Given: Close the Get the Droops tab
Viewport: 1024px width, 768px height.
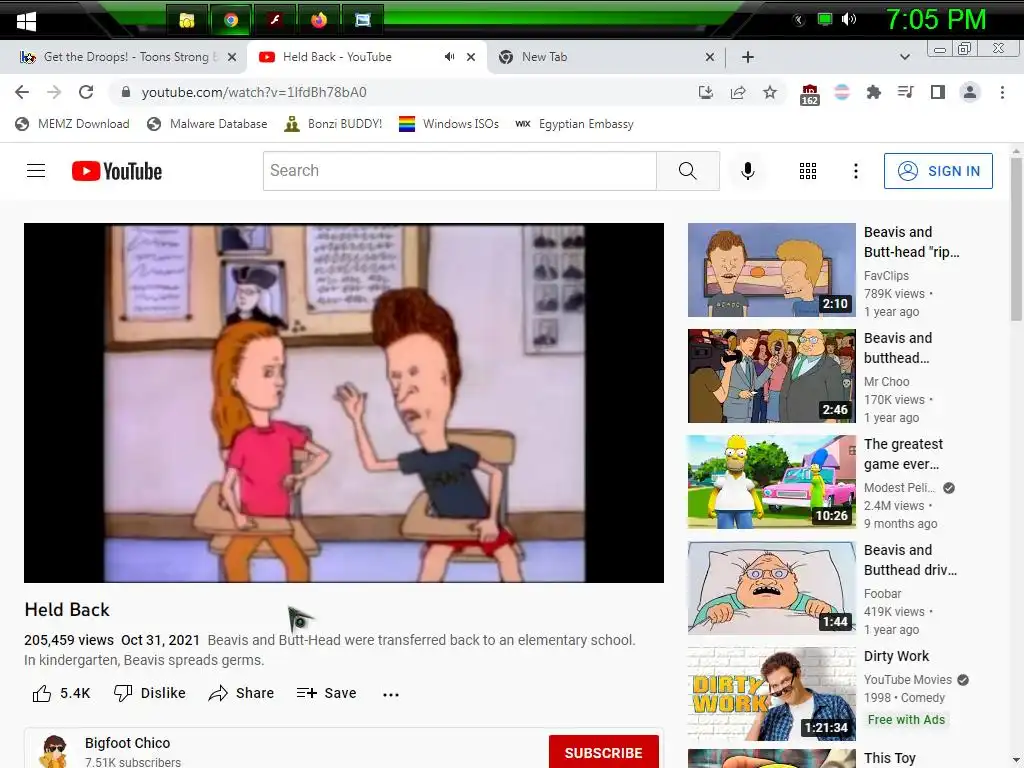Looking at the screenshot, I should pyautogui.click(x=232, y=57).
